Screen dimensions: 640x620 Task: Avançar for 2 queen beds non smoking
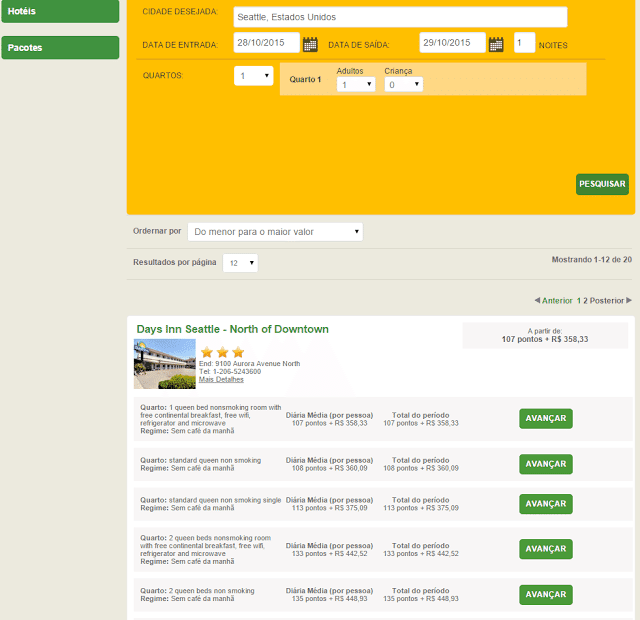click(x=546, y=595)
